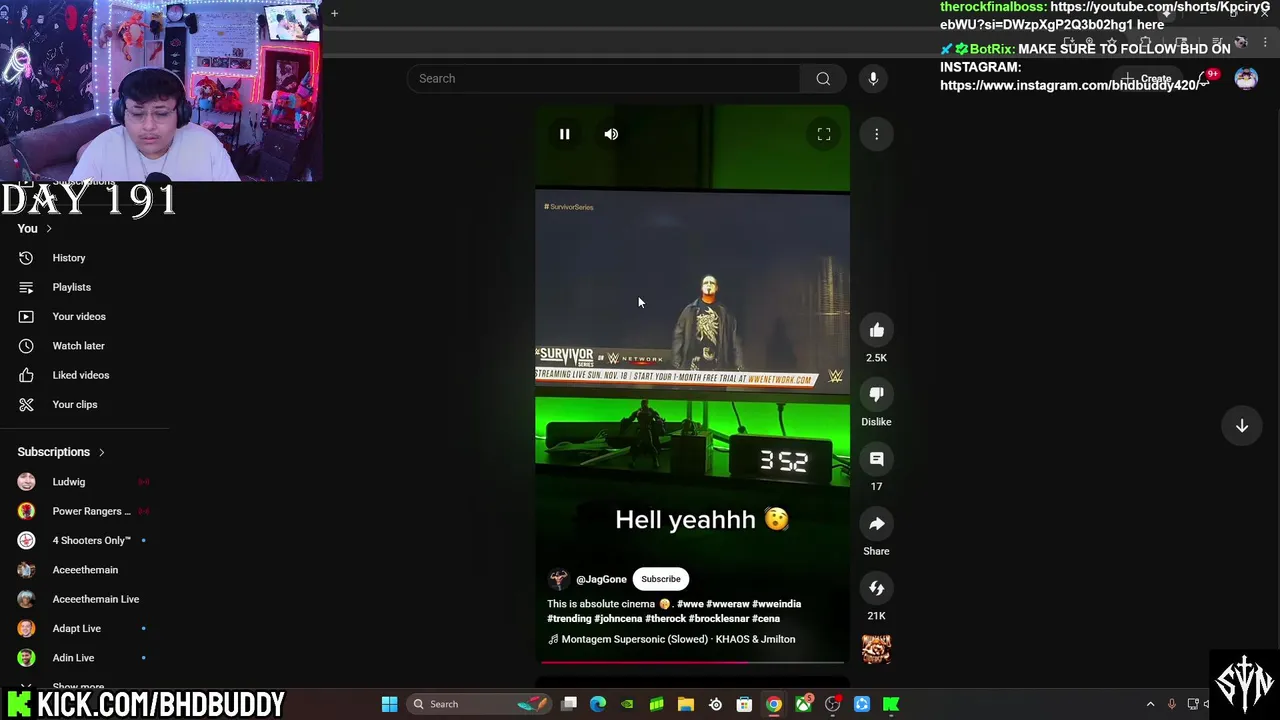Open the #wweraw hashtag
The height and width of the screenshot is (720, 1280).
pos(727,604)
